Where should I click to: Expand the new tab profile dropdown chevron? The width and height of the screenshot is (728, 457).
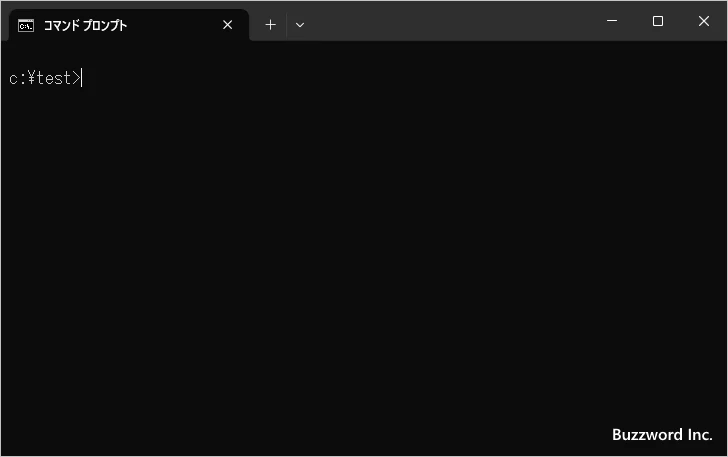tap(300, 25)
